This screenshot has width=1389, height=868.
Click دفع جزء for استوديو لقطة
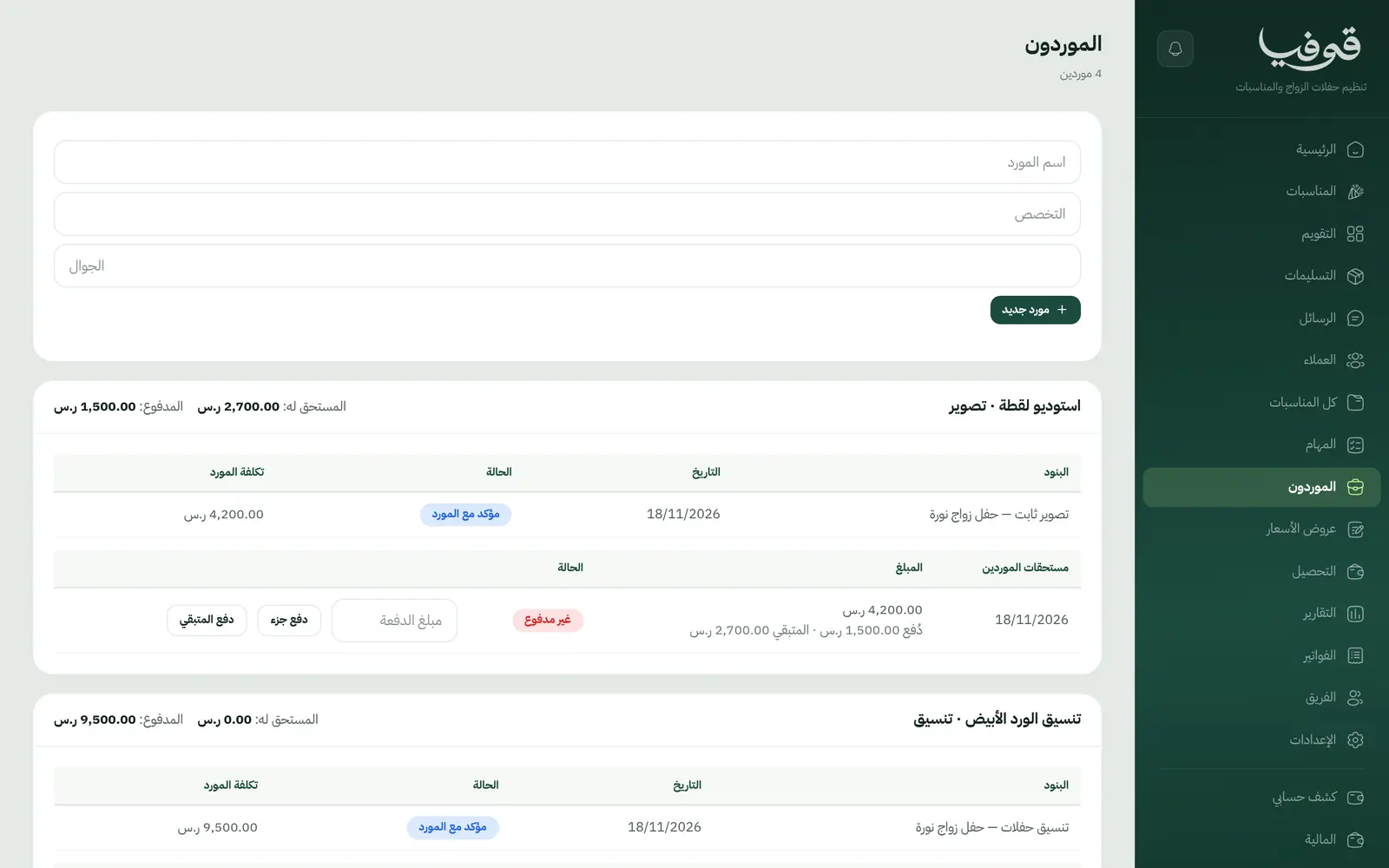[289, 621]
